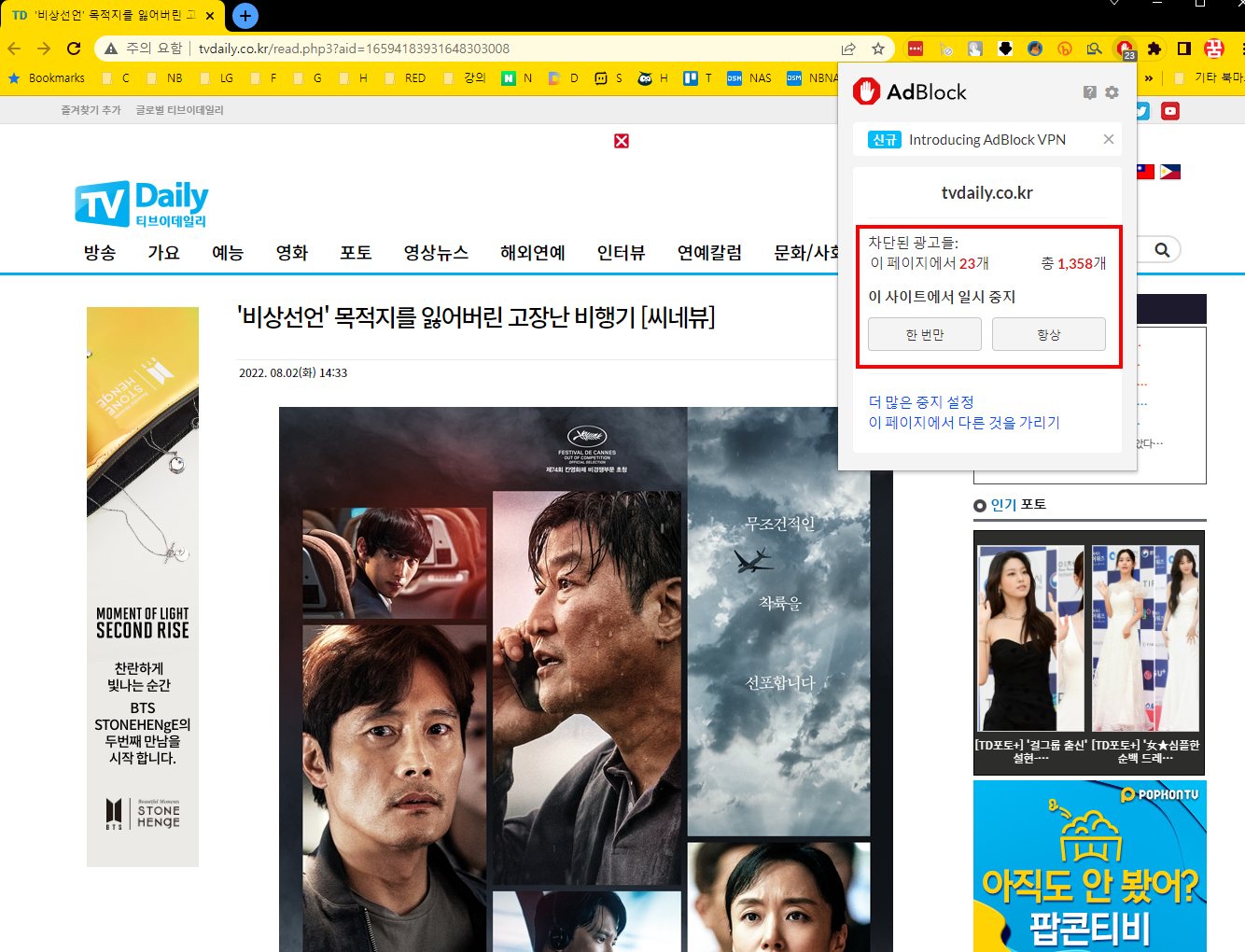Open a new browser tab
The width and height of the screenshot is (1245, 952).
click(245, 16)
